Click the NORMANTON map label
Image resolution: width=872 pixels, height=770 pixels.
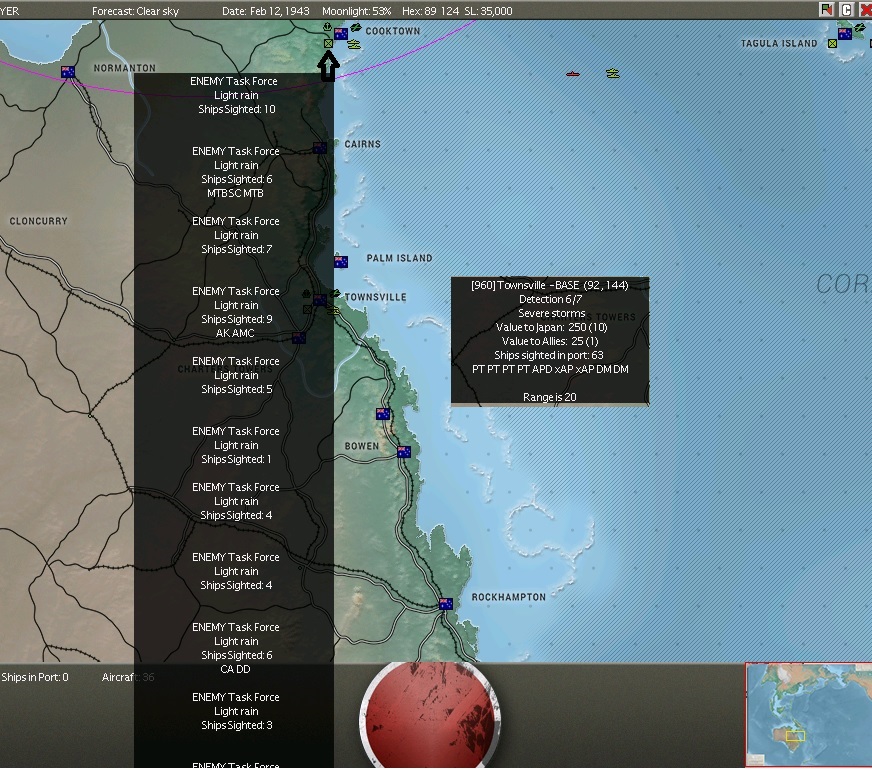125,68
